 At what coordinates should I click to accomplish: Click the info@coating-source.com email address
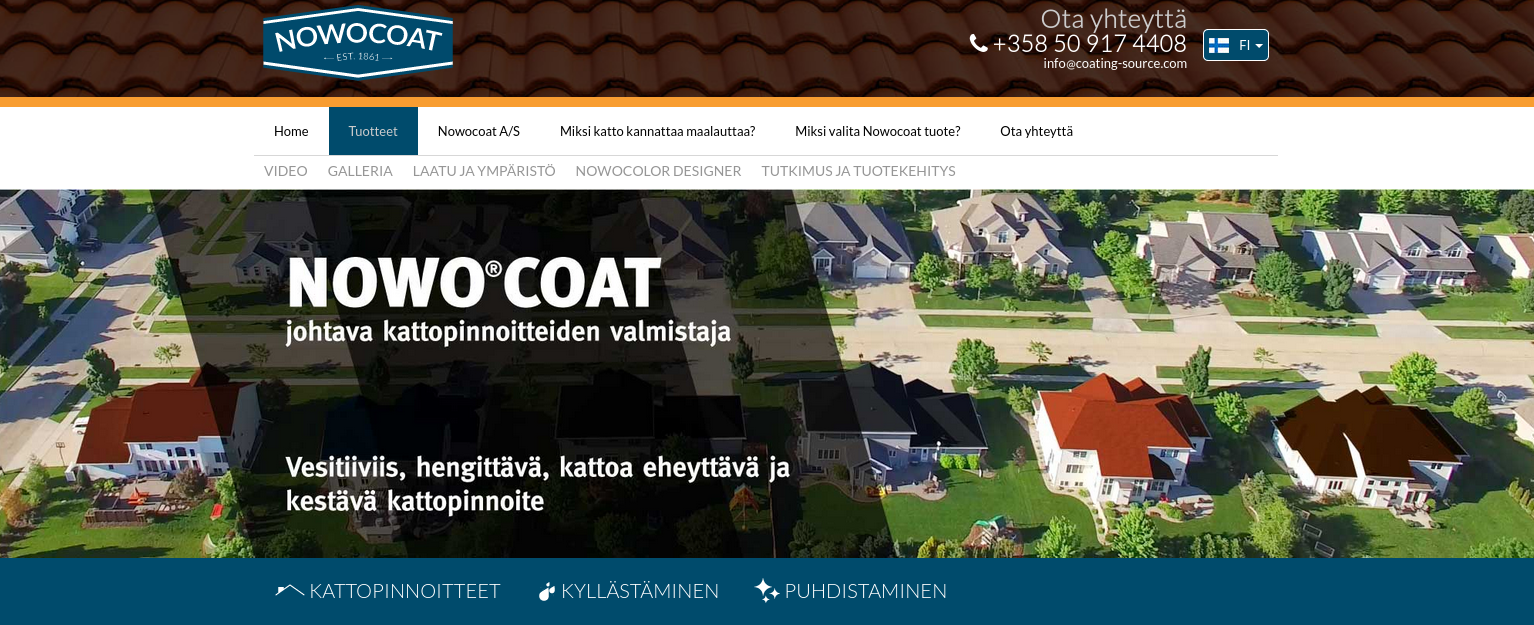click(x=1114, y=63)
